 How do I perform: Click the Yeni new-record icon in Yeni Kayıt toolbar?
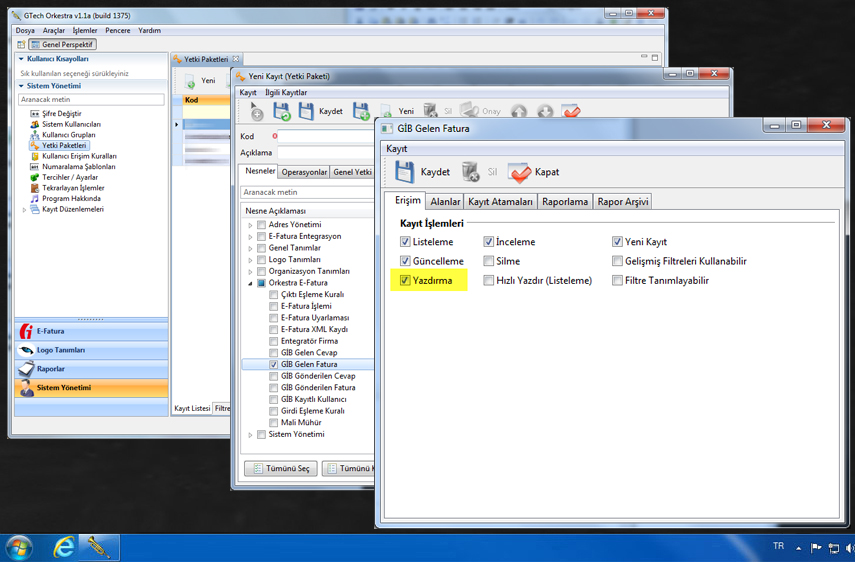click(x=386, y=112)
